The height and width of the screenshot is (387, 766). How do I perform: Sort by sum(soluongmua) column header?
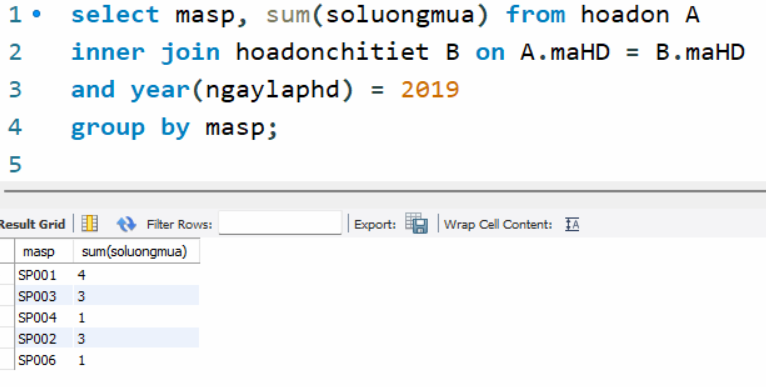pyautogui.click(x=136, y=252)
